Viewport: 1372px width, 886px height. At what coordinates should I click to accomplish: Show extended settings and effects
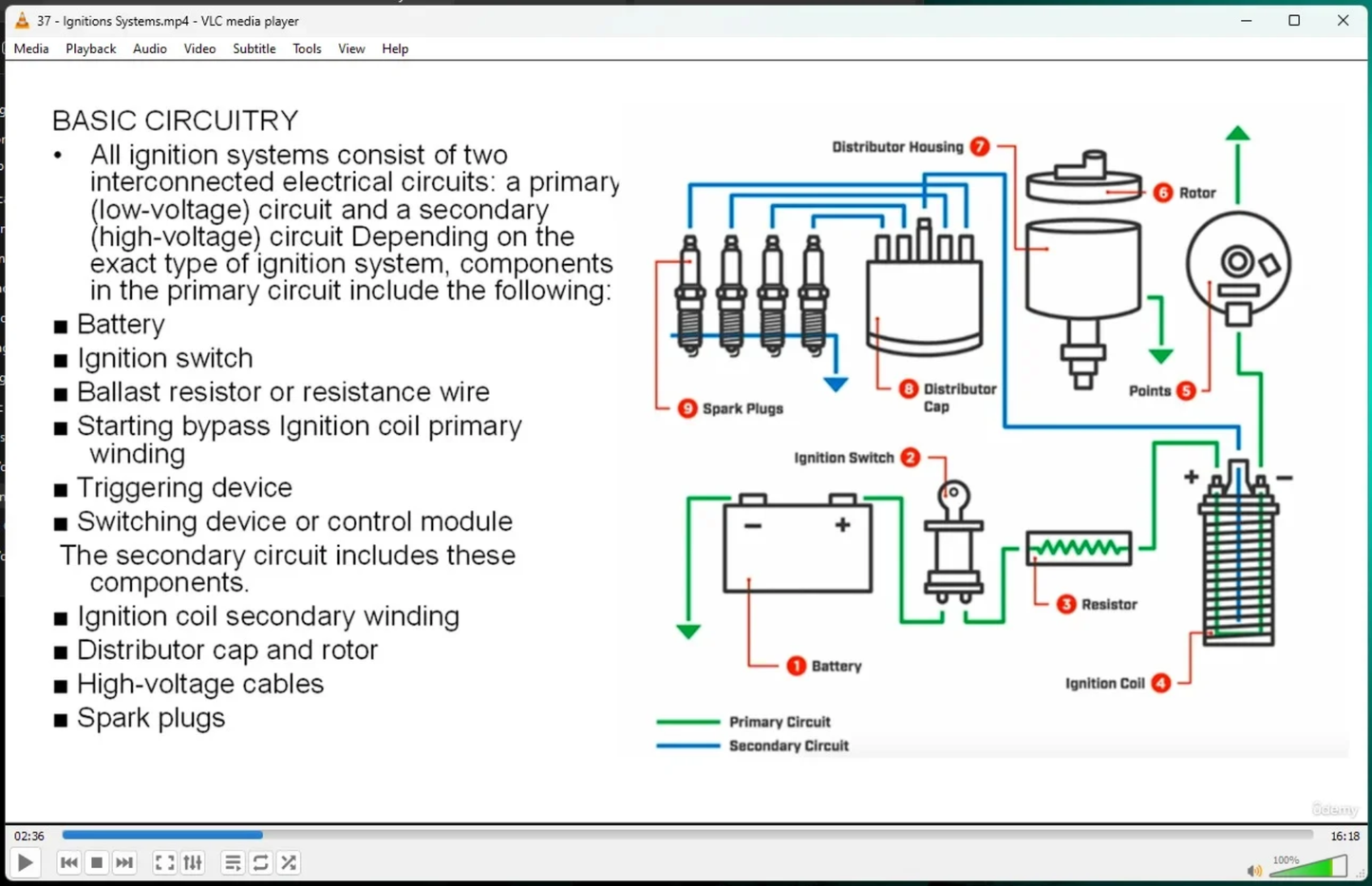(193, 862)
